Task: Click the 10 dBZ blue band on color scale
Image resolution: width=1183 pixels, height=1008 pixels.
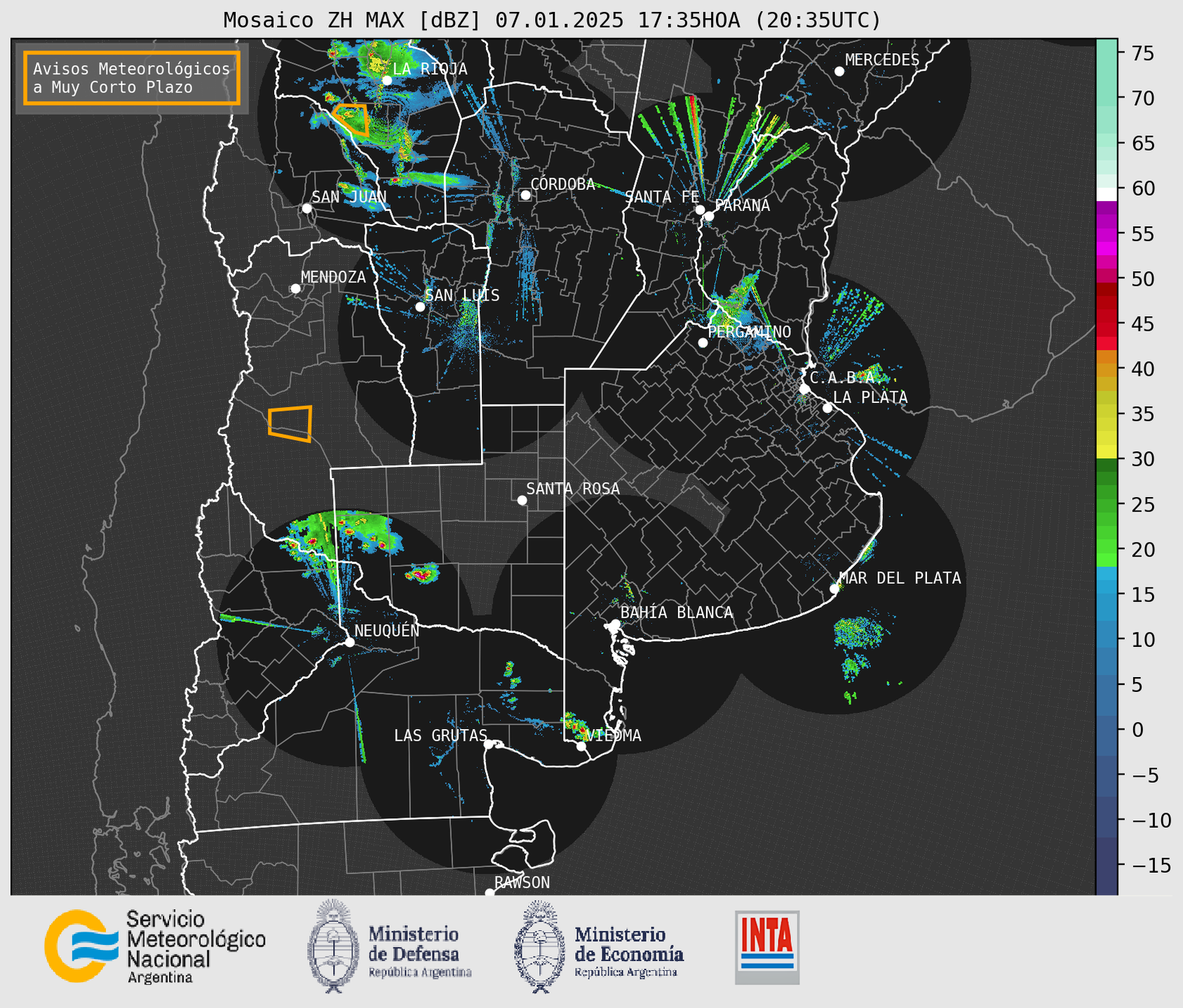Action: point(1107,639)
